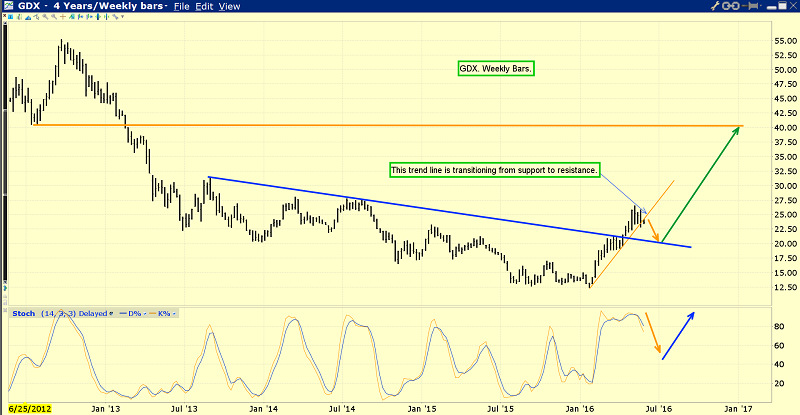Open the D% line dropdown in Stoch panel

click(x=145, y=314)
